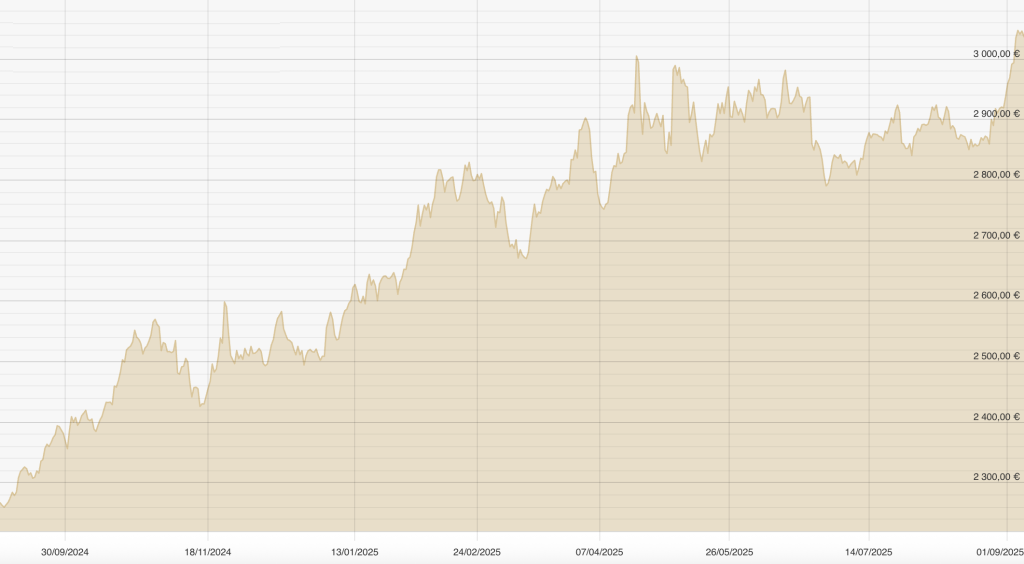The height and width of the screenshot is (564, 1024).
Task: Select the 18/11/2024 date on the x-axis
Action: pos(208,551)
